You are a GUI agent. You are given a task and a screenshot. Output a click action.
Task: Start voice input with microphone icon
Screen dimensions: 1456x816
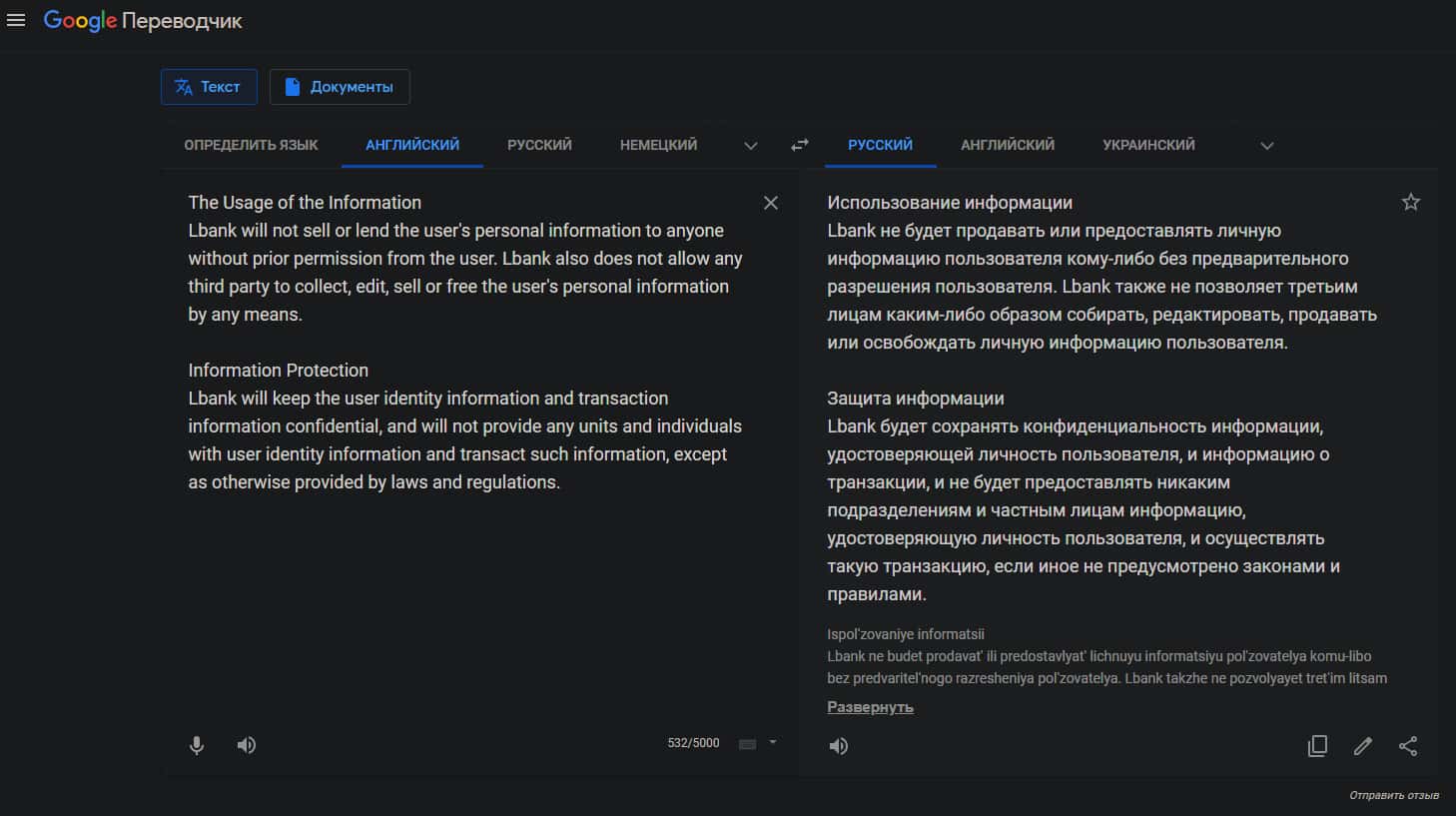197,745
